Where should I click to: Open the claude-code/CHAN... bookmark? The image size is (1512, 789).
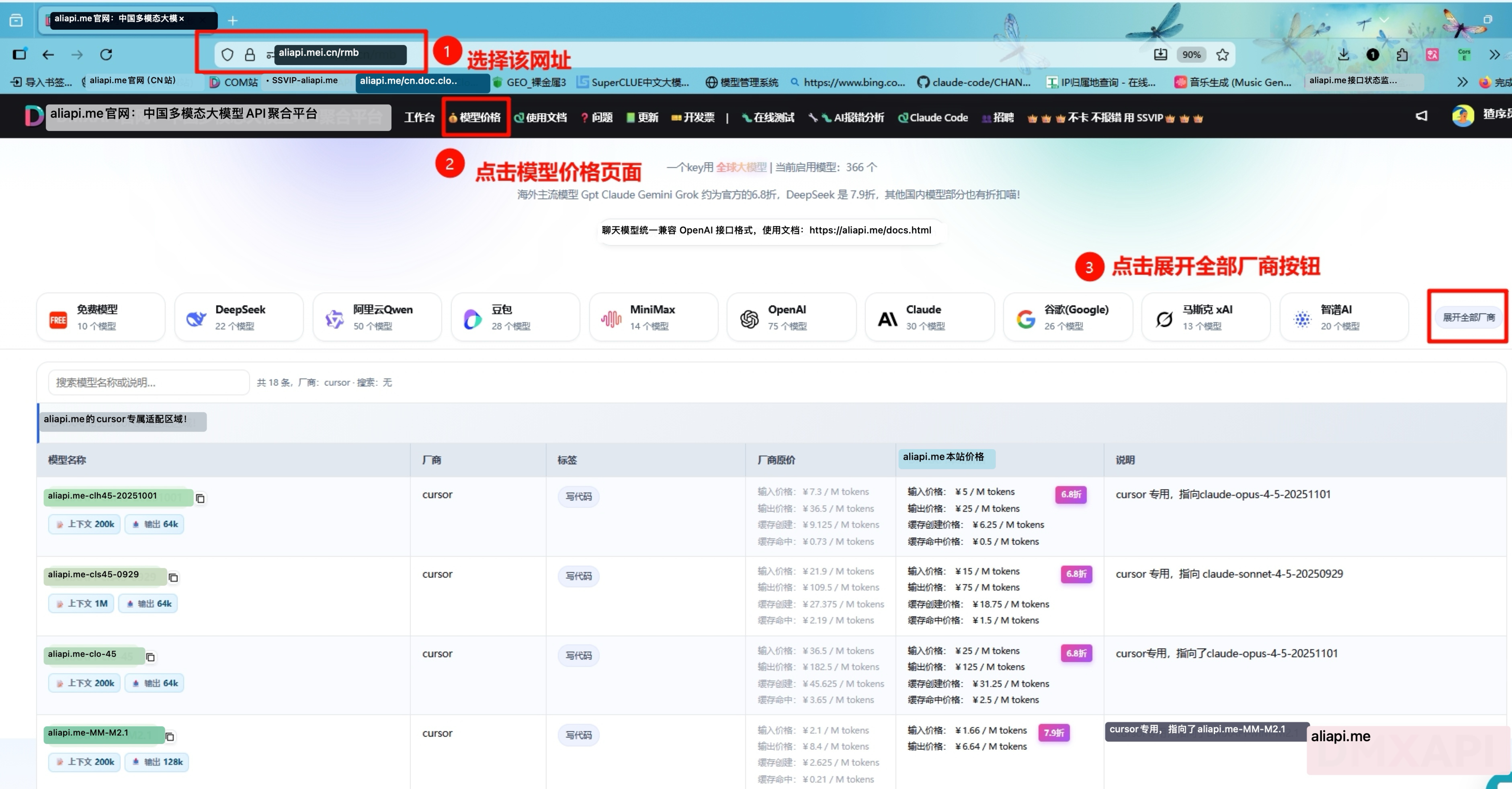pos(974,82)
